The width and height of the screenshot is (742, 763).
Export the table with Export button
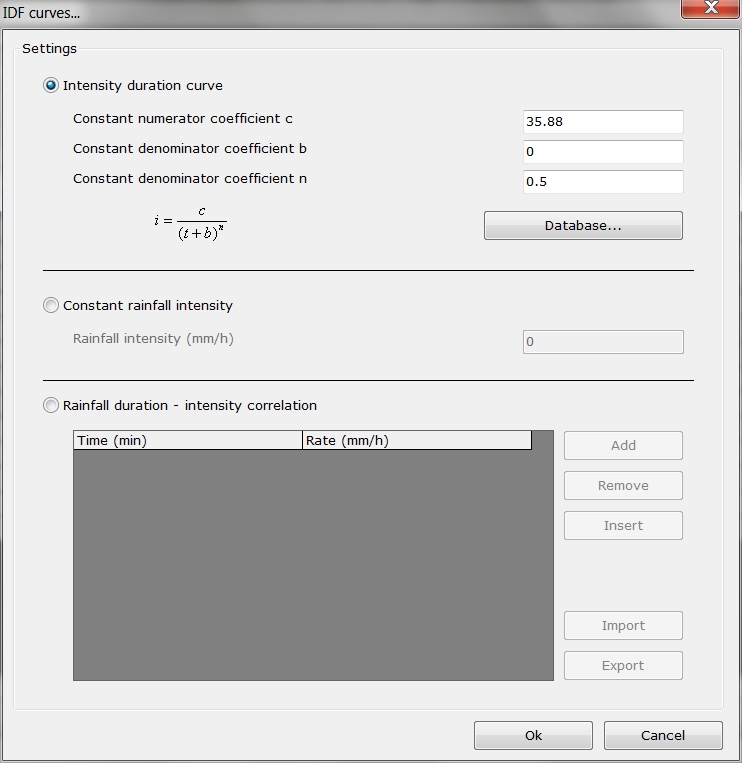pyautogui.click(x=623, y=666)
